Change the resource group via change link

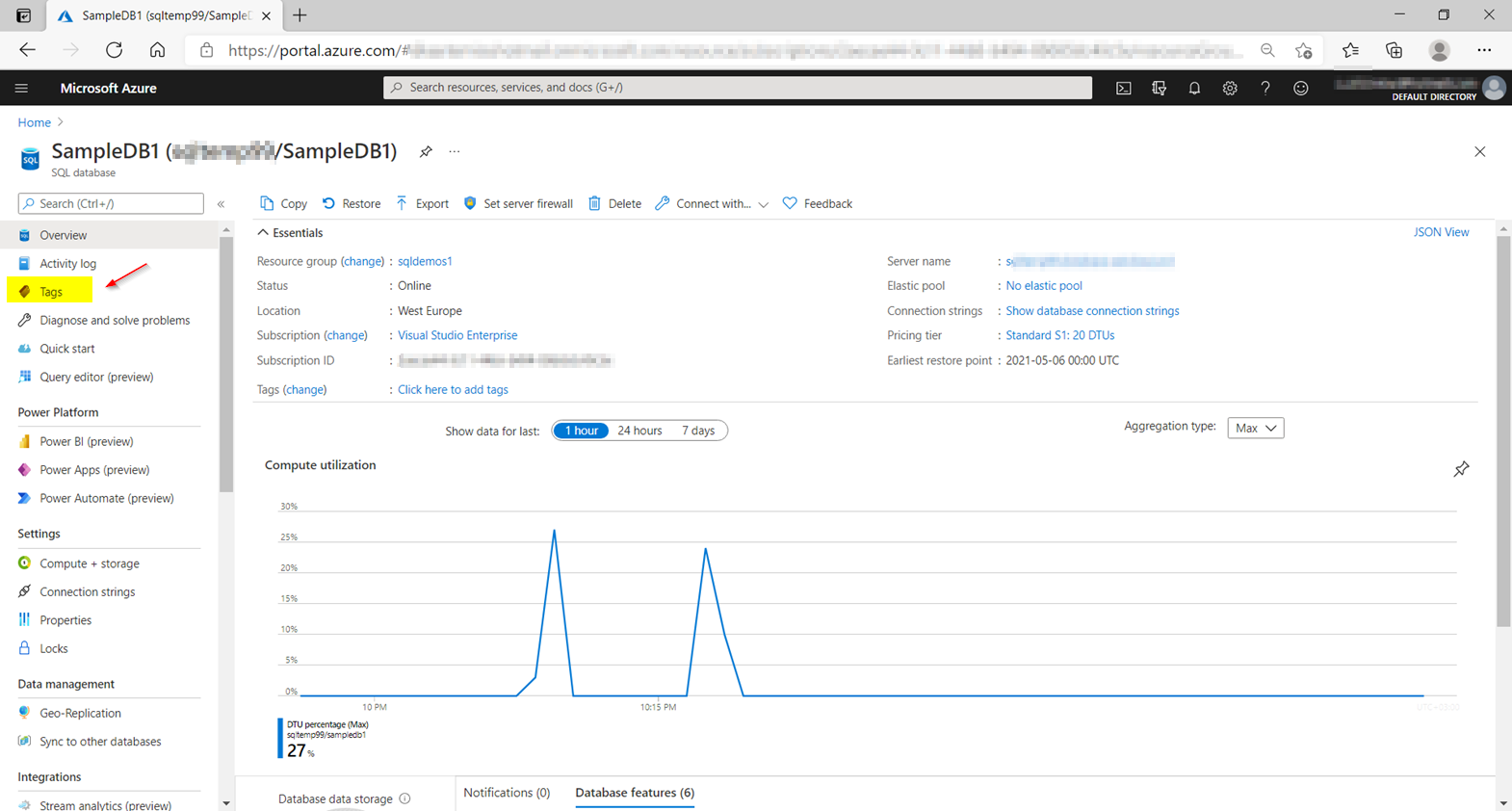tap(363, 261)
